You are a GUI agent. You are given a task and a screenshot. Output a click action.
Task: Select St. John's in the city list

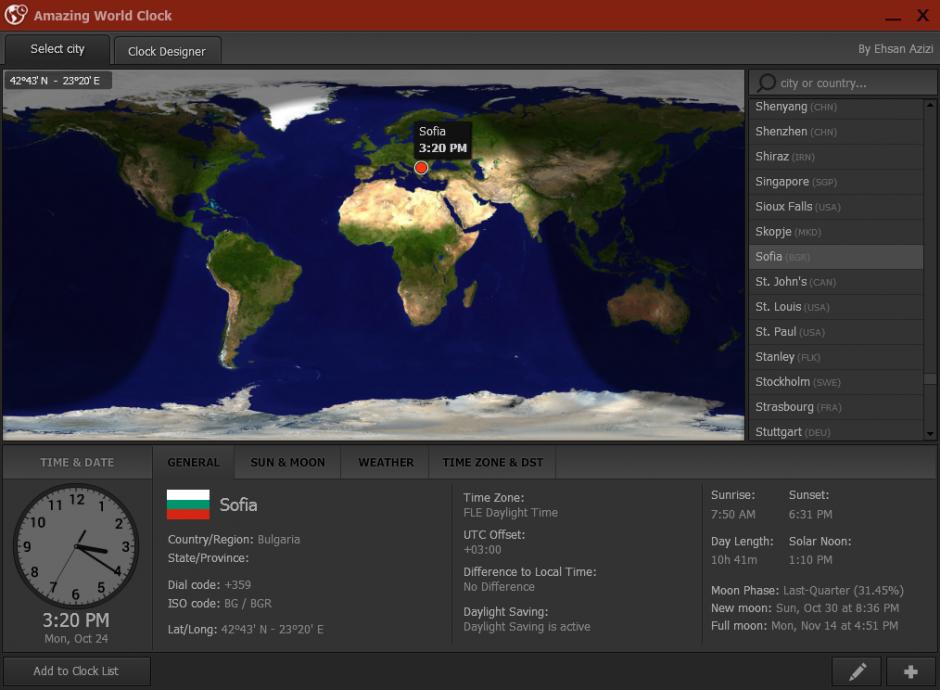coord(836,282)
